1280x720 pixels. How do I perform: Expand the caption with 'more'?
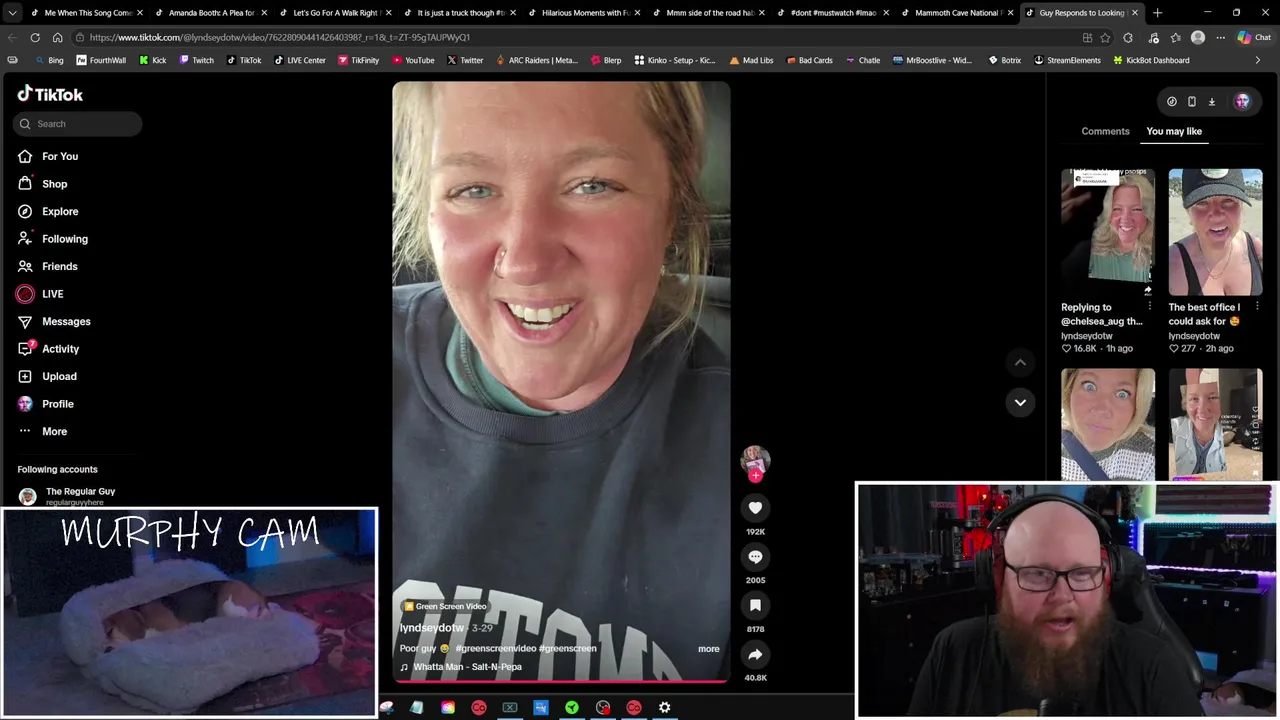[708, 649]
